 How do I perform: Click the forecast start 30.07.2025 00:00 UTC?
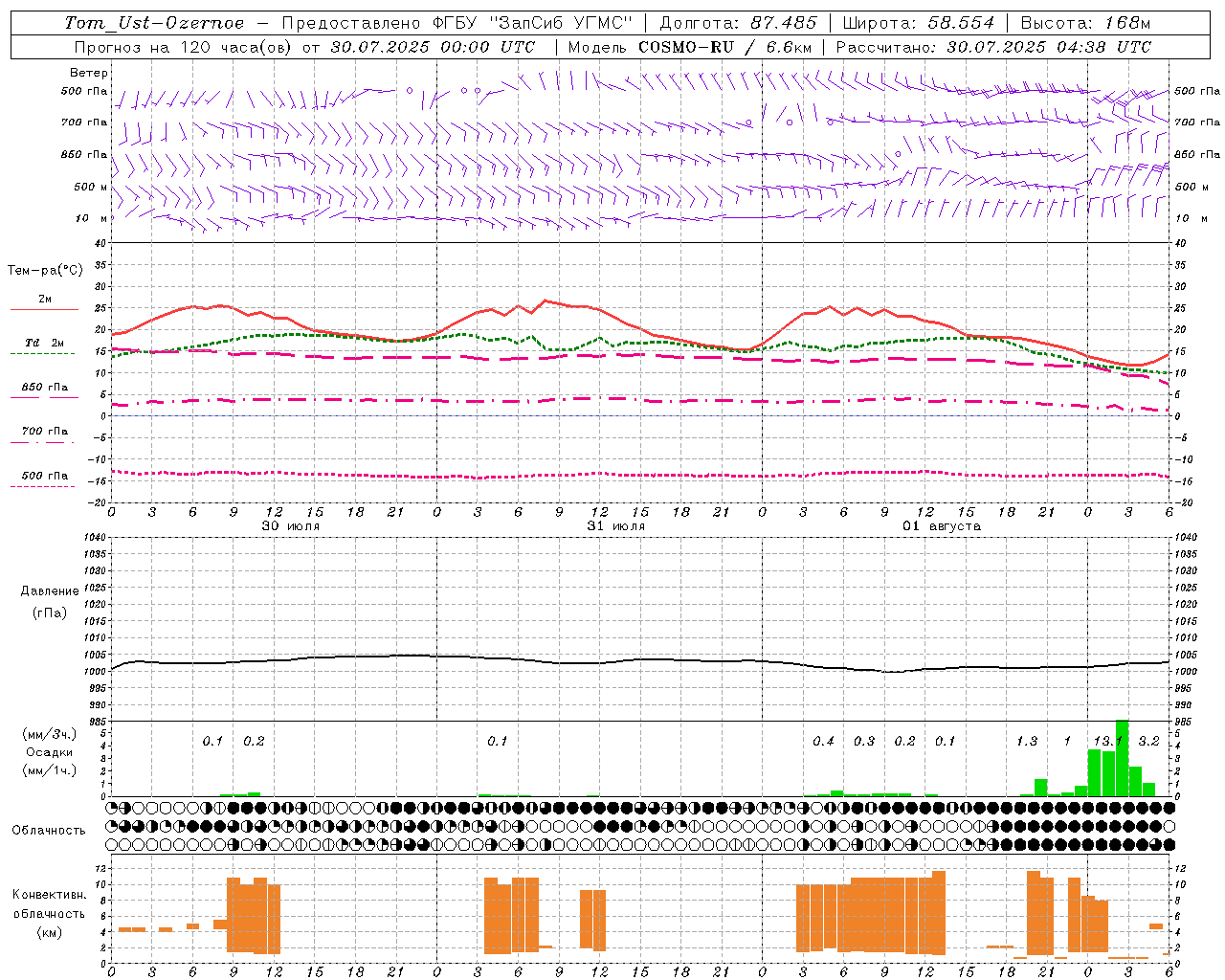click(x=433, y=47)
